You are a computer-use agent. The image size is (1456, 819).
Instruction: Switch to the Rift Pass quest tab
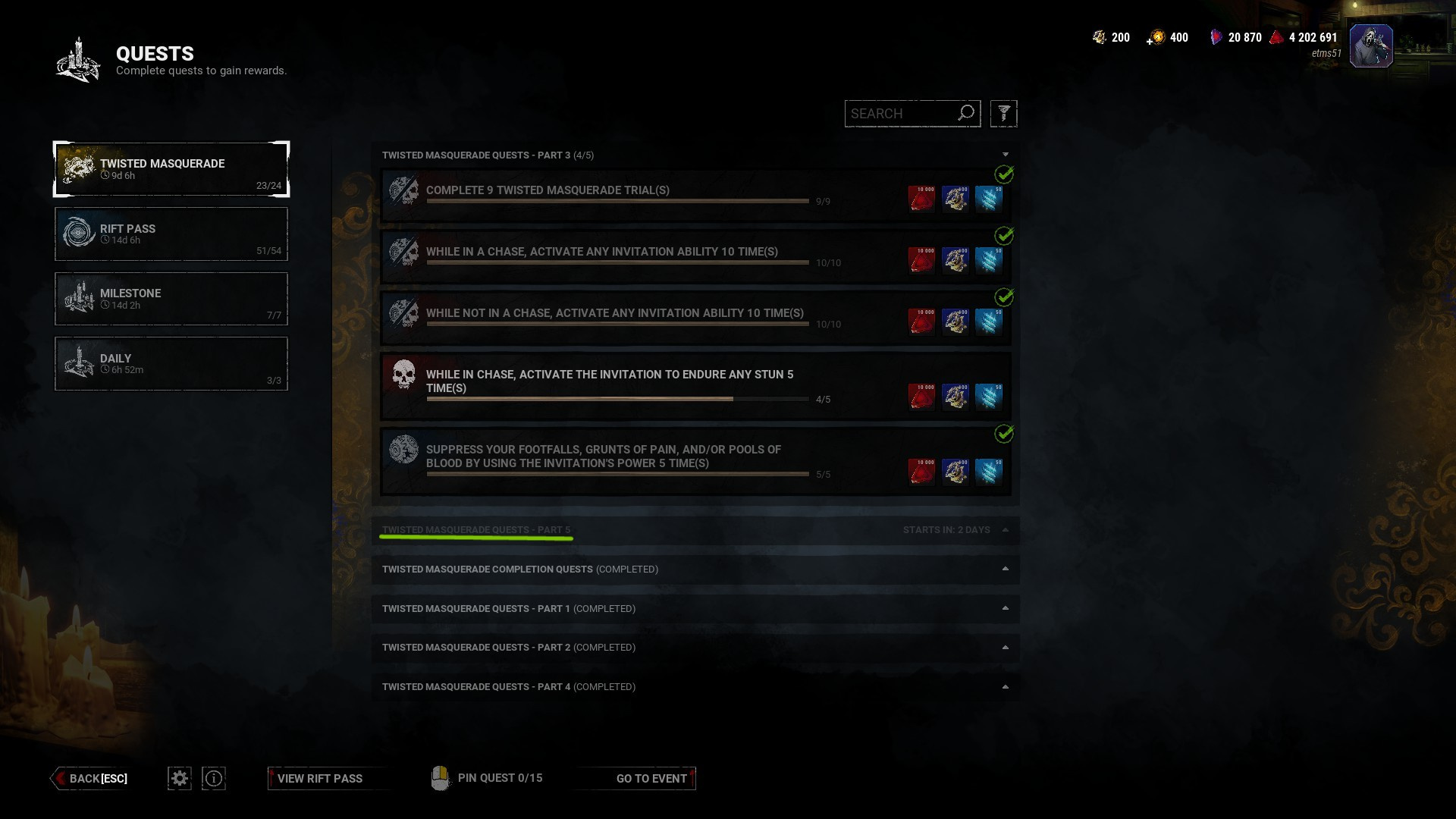click(171, 234)
